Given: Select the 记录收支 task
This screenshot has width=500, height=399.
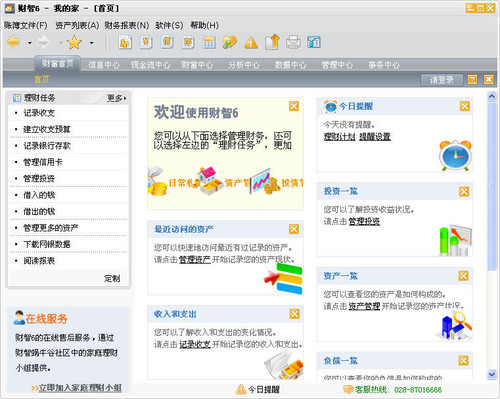Looking at the screenshot, I should point(39,113).
